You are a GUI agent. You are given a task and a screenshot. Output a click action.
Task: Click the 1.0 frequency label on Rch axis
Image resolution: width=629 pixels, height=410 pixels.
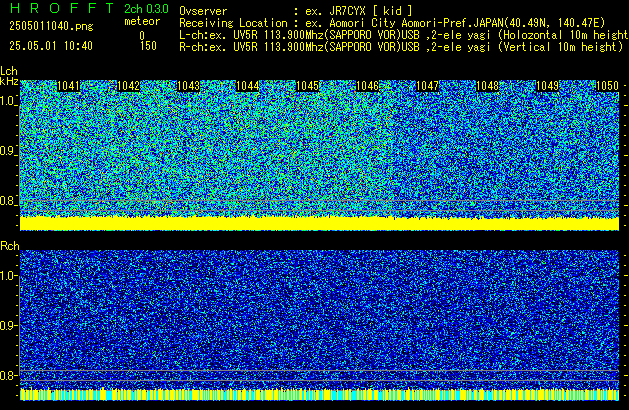coord(8,276)
